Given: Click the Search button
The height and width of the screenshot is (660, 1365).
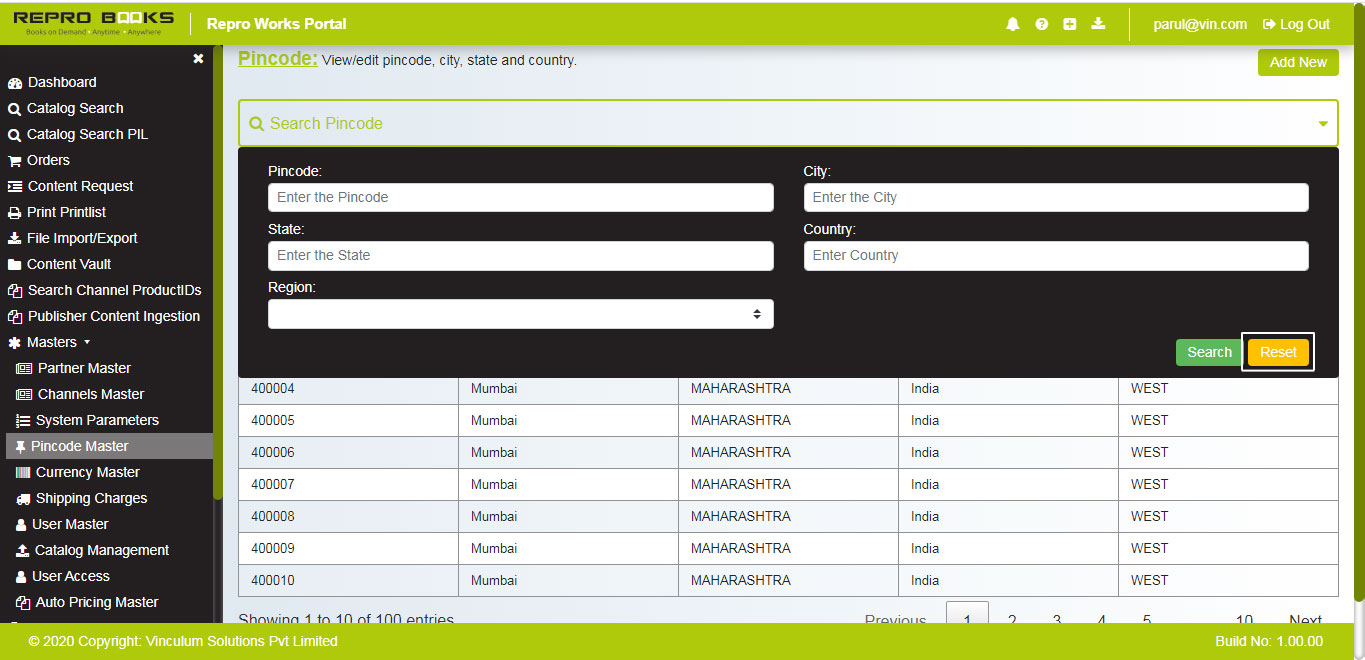Looking at the screenshot, I should pos(1209,352).
